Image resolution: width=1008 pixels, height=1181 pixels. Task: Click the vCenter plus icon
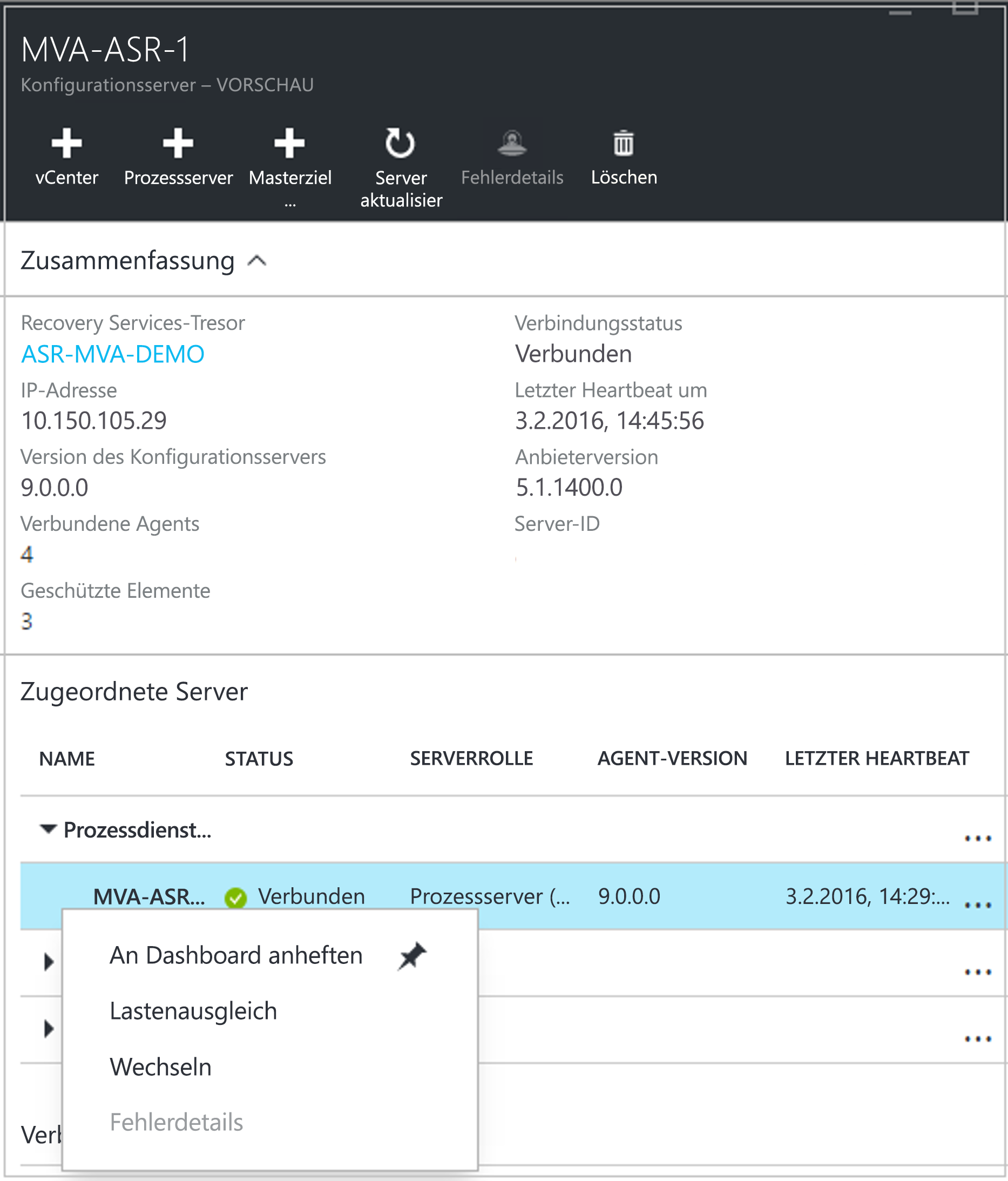pos(66,143)
